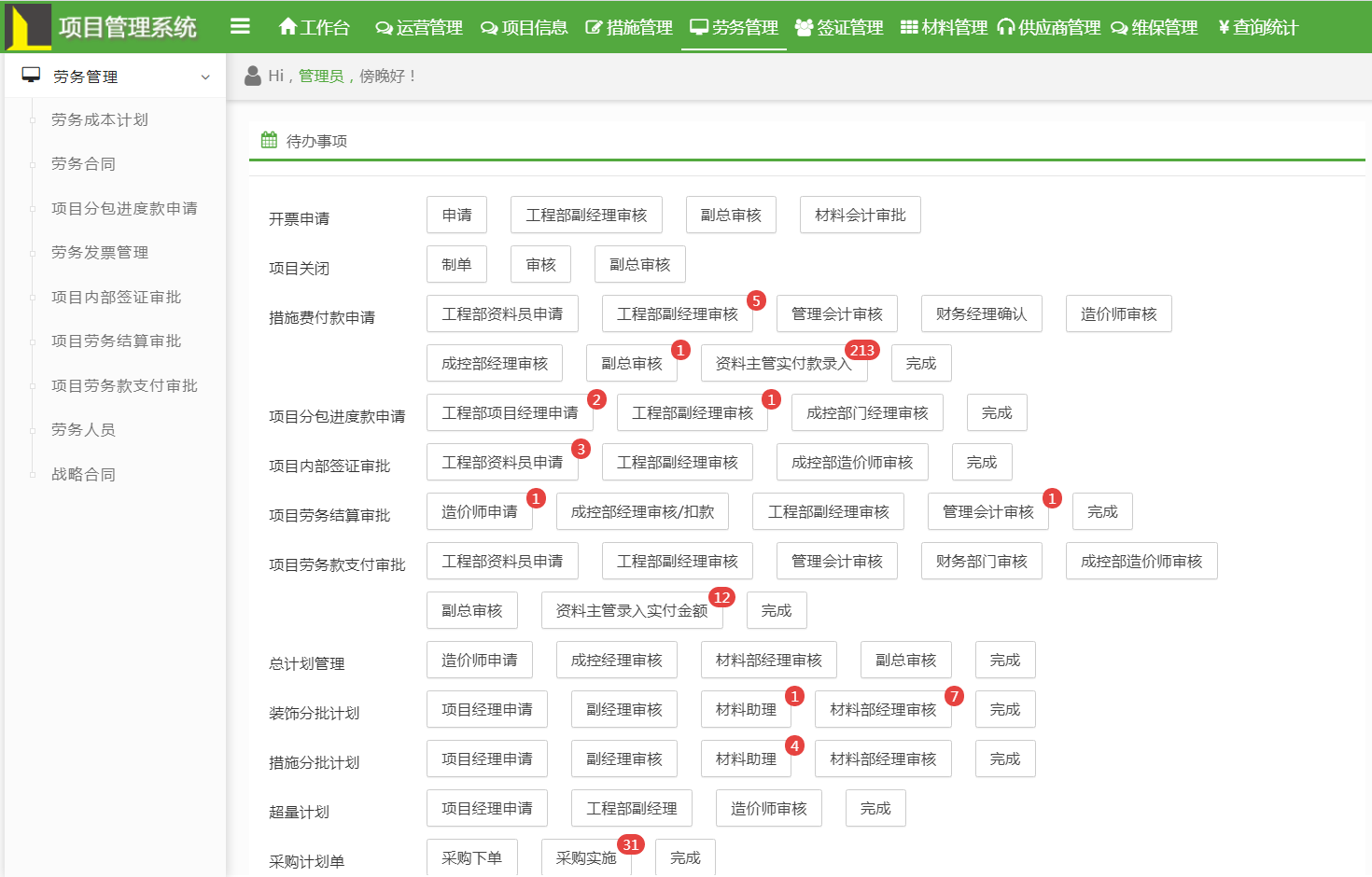
Task: Open the 项目信息 menu item
Action: pos(534,28)
